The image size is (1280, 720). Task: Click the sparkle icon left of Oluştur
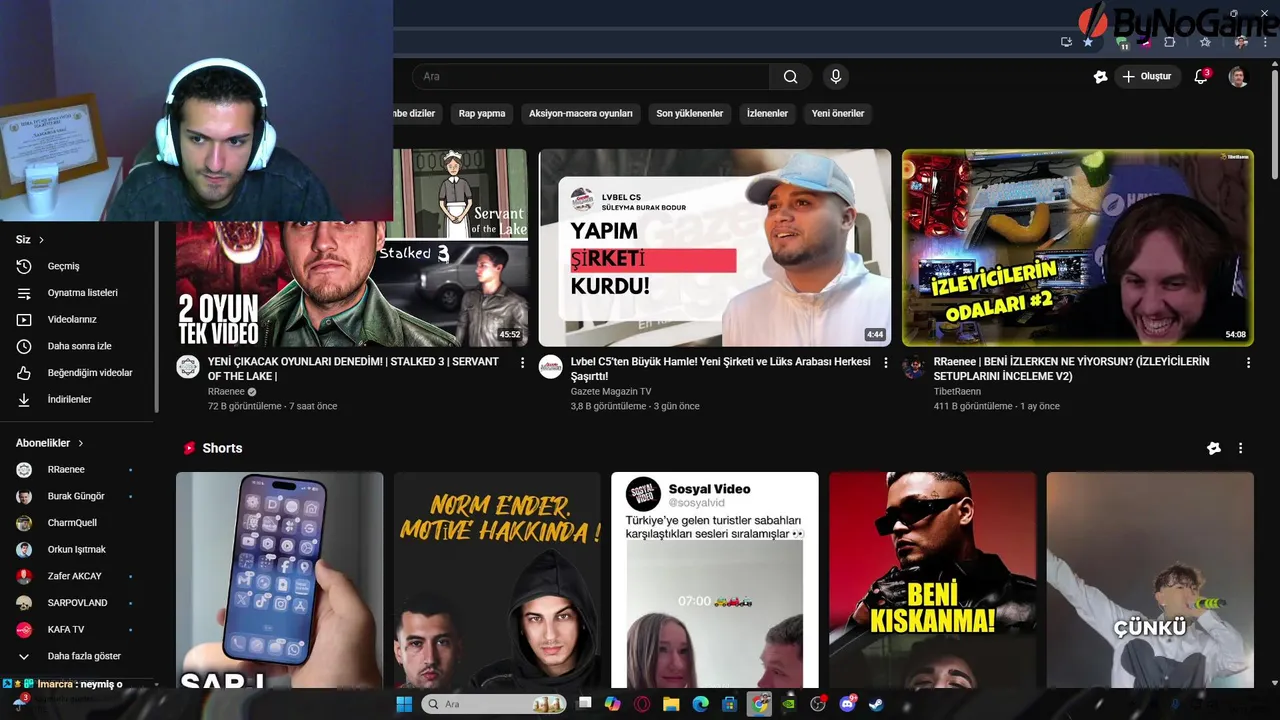coord(1100,77)
